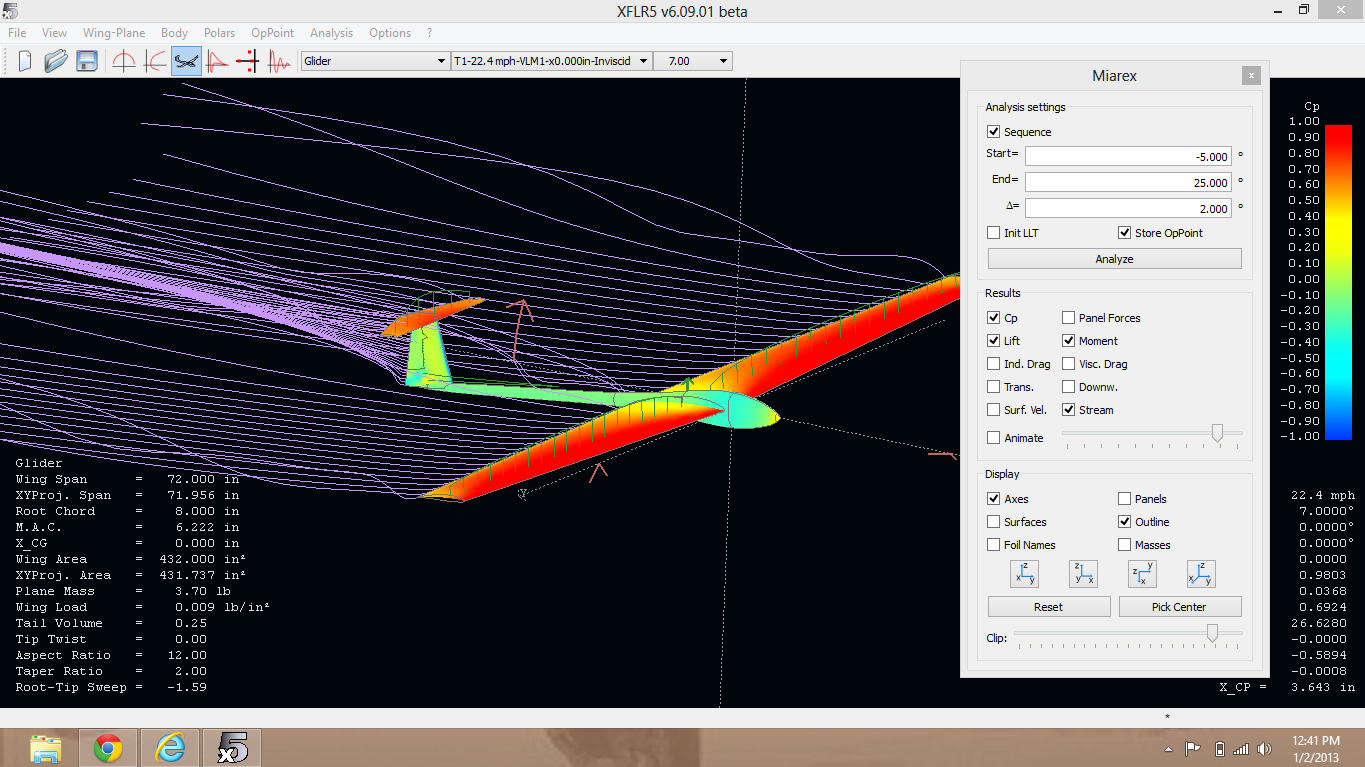
Task: Create a new project document
Action: click(x=24, y=60)
